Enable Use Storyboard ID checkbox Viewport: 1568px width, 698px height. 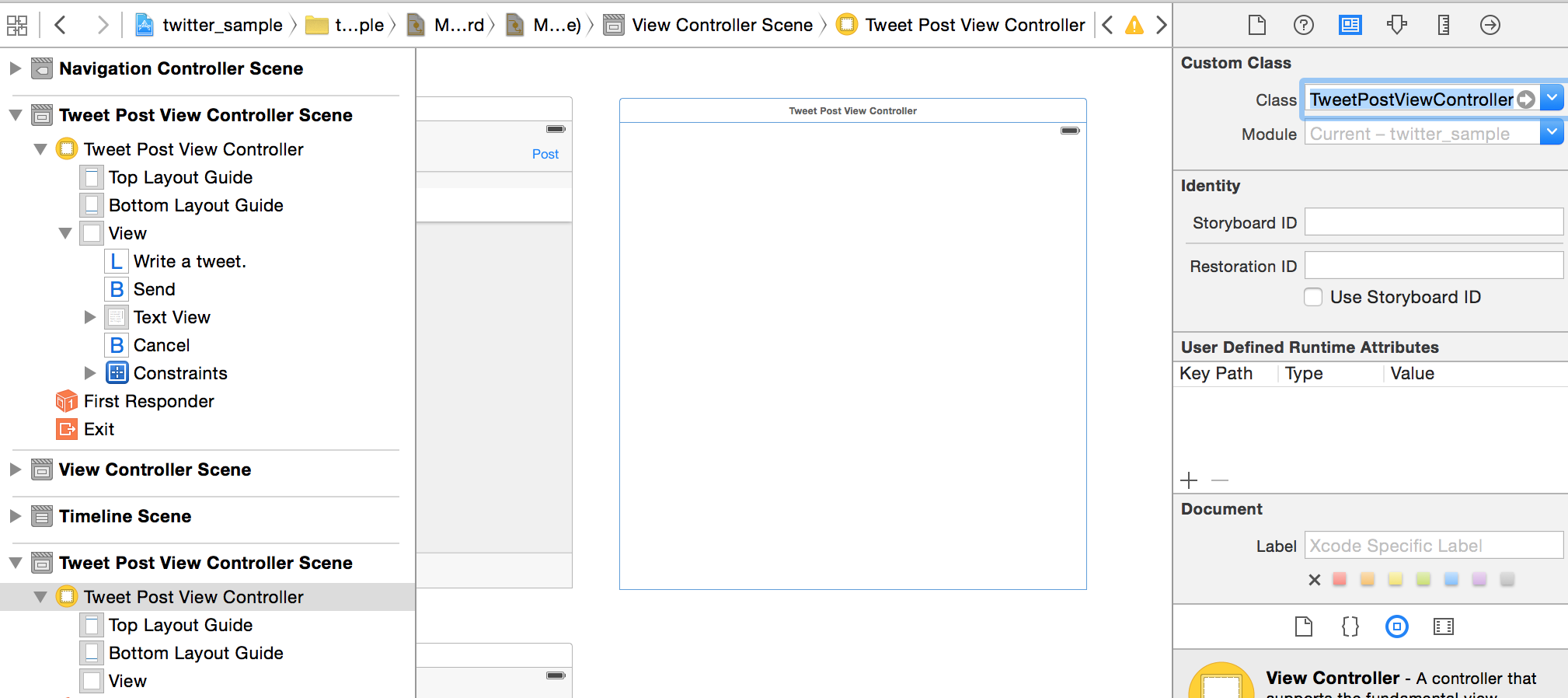(1313, 297)
